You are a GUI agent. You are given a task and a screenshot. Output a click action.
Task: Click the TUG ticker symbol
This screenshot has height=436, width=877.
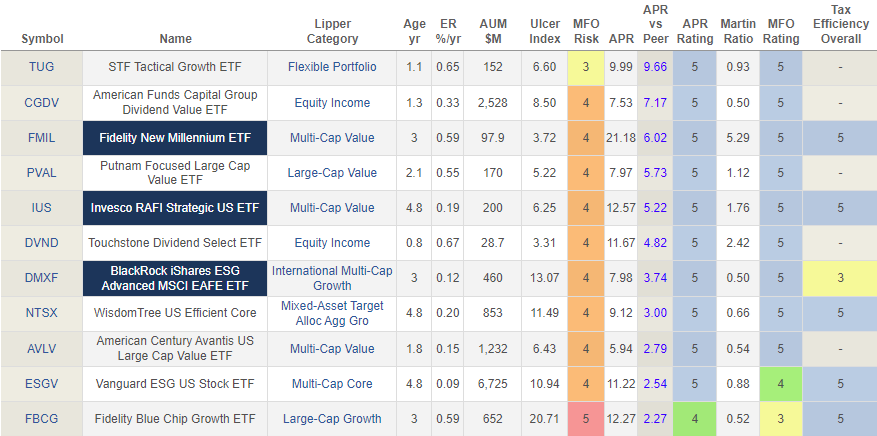pos(41,67)
